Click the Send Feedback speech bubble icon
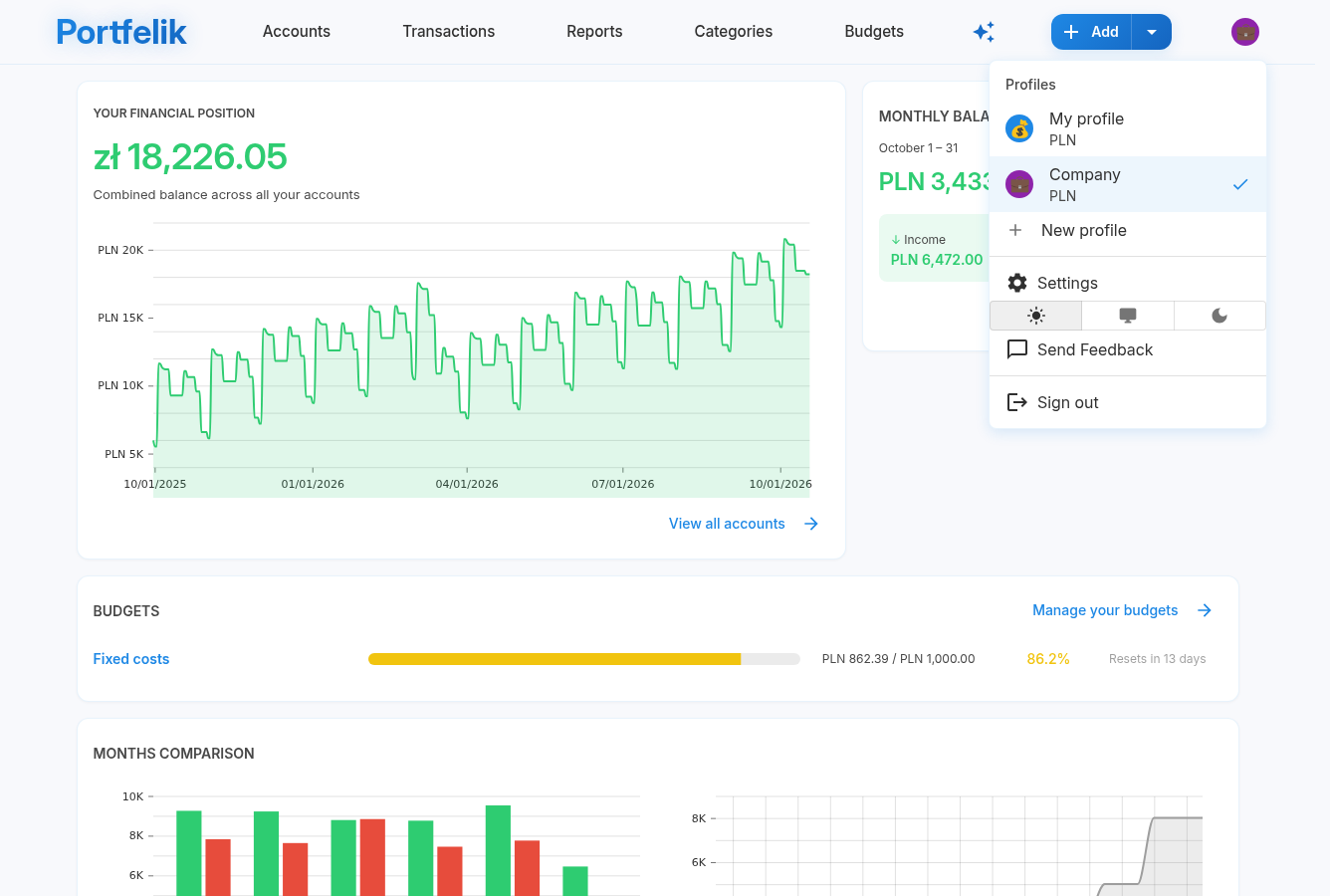 click(1017, 349)
